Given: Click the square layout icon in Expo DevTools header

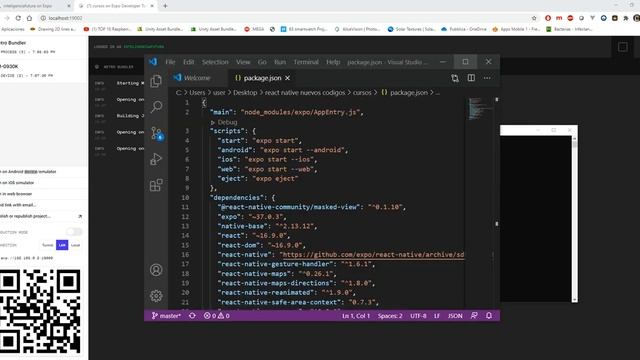Looking at the screenshot, I should coord(623,47).
